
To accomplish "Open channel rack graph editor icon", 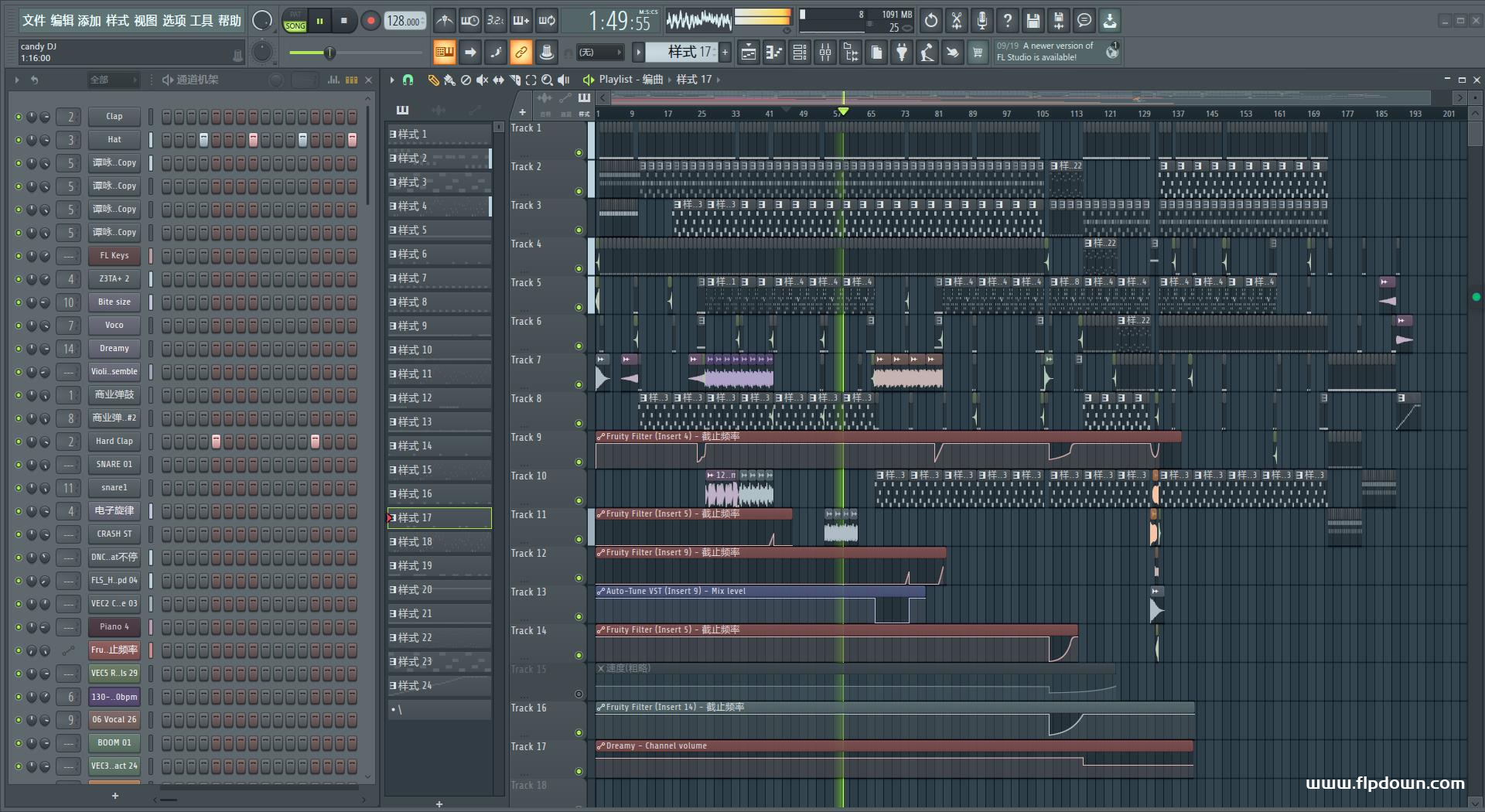I will pyautogui.click(x=333, y=80).
